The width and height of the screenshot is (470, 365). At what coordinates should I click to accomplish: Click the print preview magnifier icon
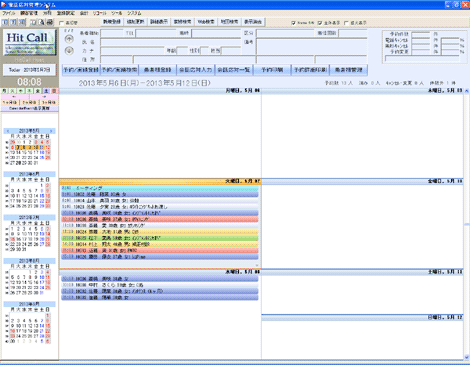(x=41, y=22)
